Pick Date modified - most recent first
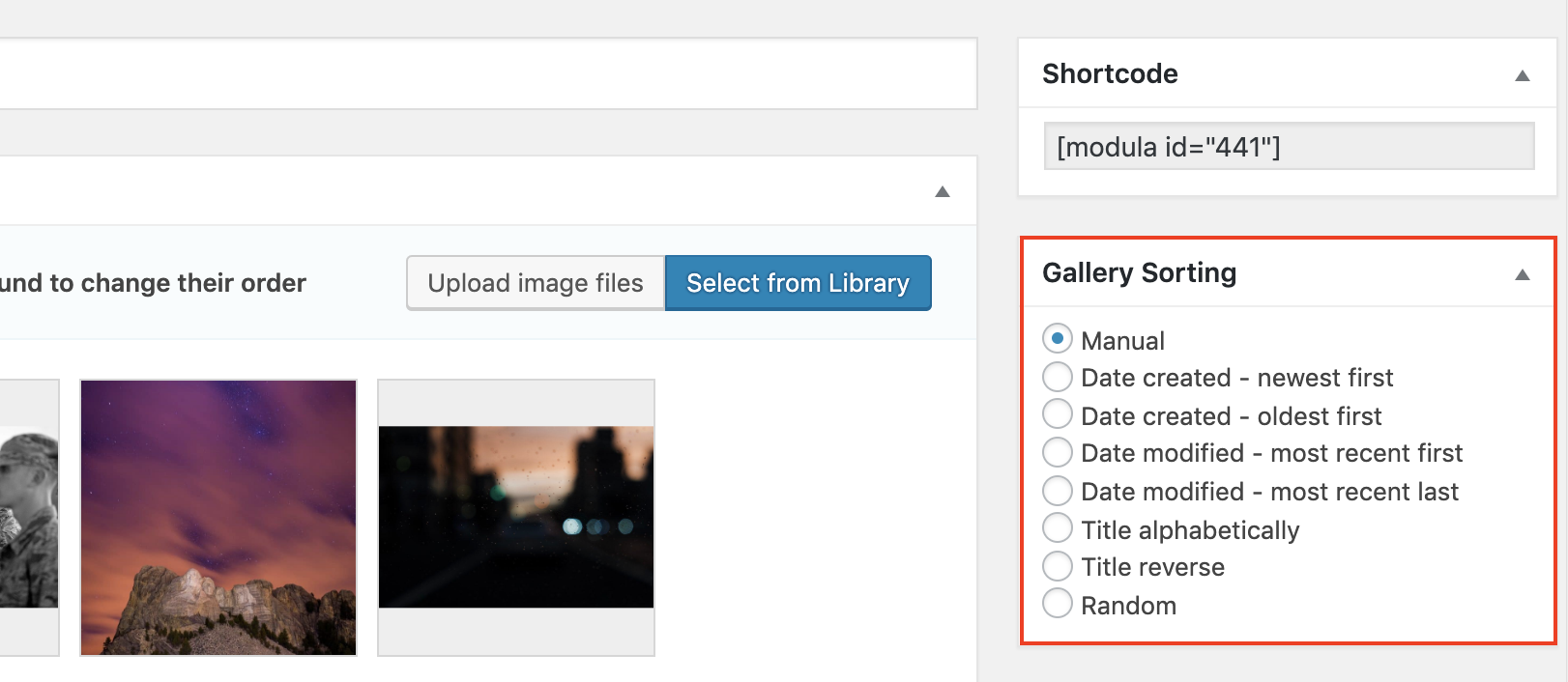The height and width of the screenshot is (682, 1568). [x=1058, y=452]
